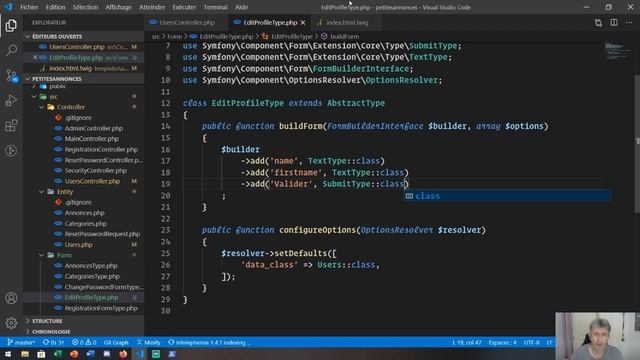This screenshot has height=360, width=640.
Task: Open errors and warnings count in status bar
Action: click(84, 342)
